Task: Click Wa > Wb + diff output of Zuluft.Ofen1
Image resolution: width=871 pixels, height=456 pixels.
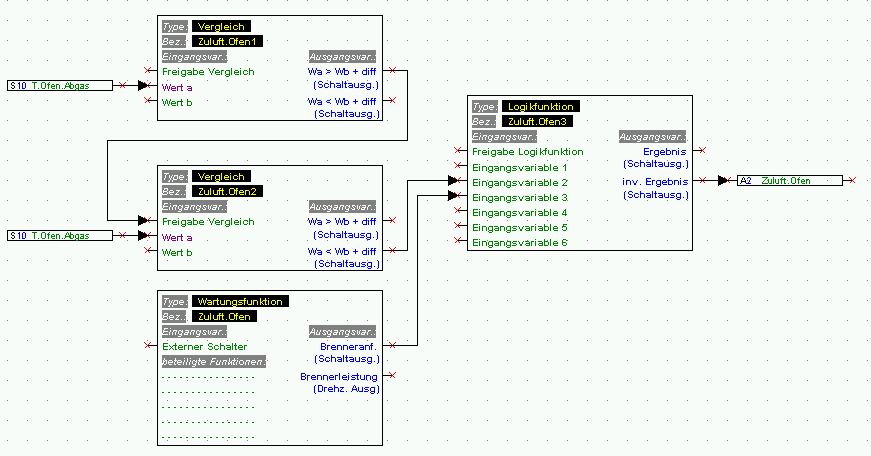Action: click(342, 72)
